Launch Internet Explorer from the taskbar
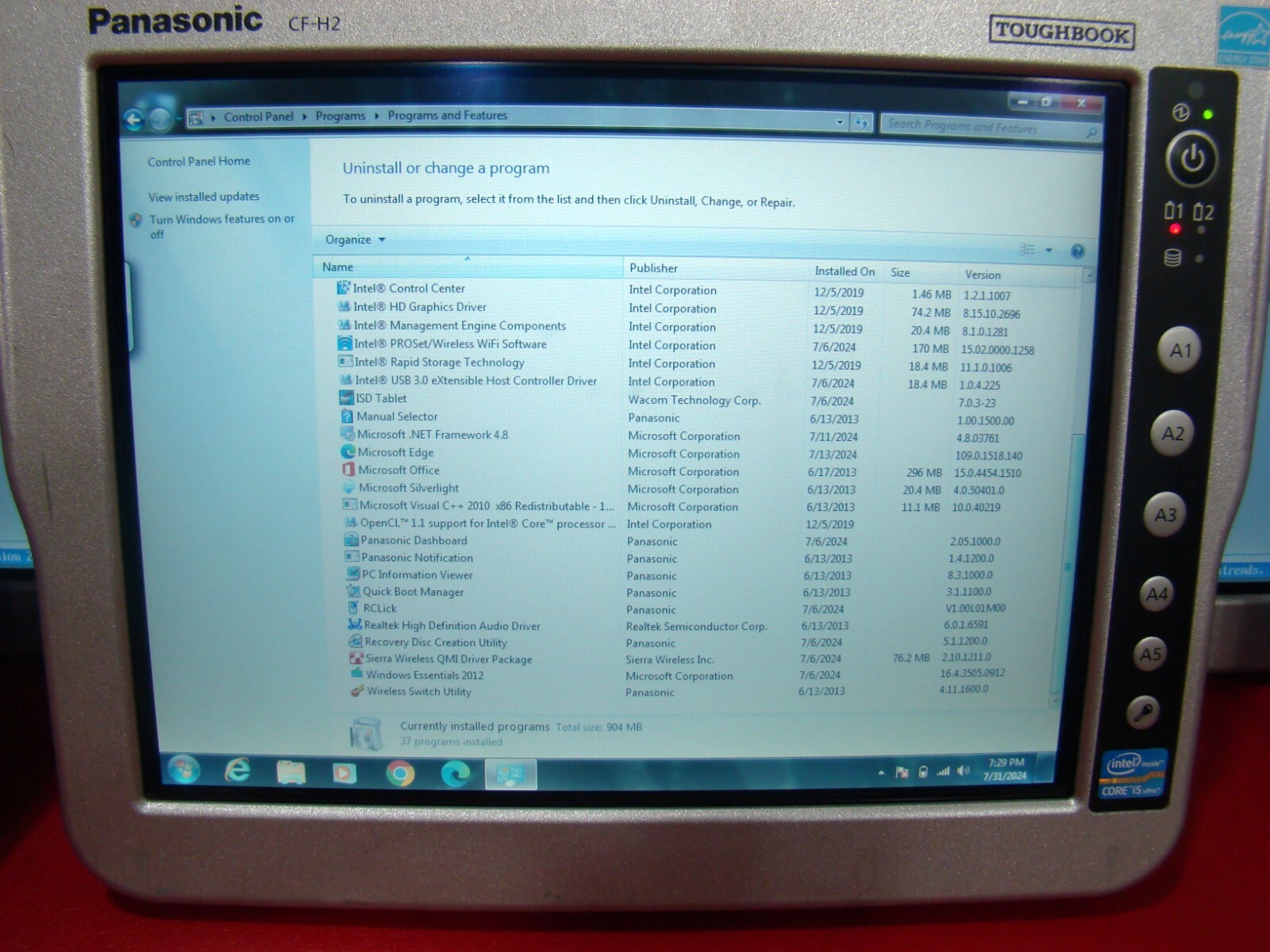This screenshot has height=952, width=1270. coord(237,770)
